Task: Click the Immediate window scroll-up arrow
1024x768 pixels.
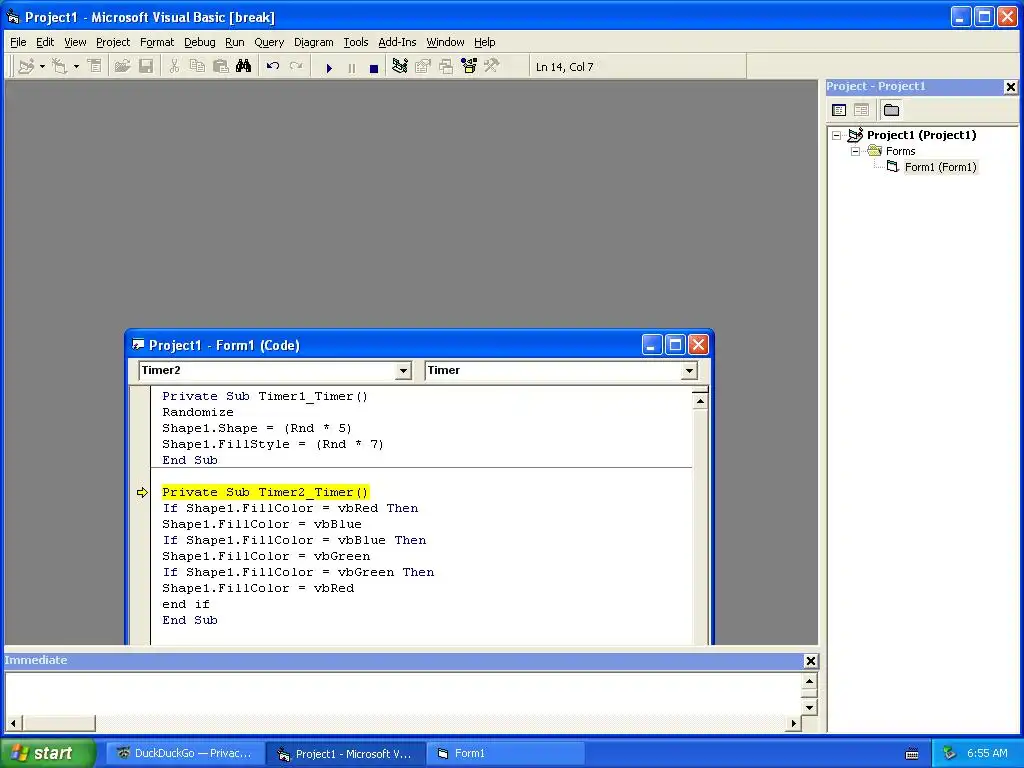Action: point(809,682)
